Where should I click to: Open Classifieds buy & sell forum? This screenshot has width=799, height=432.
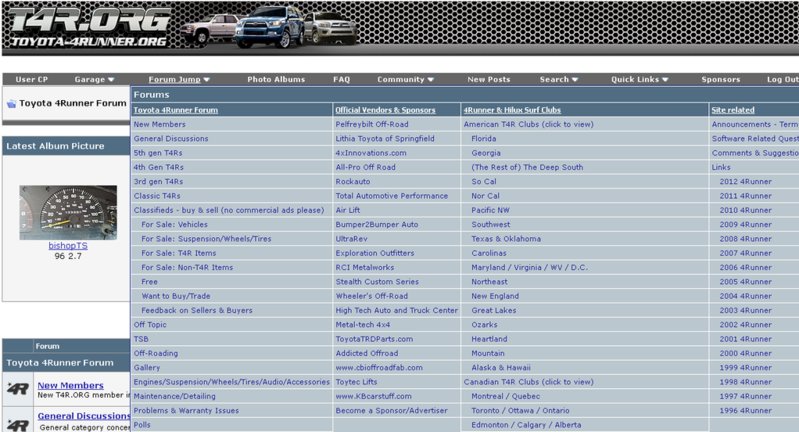[229, 210]
